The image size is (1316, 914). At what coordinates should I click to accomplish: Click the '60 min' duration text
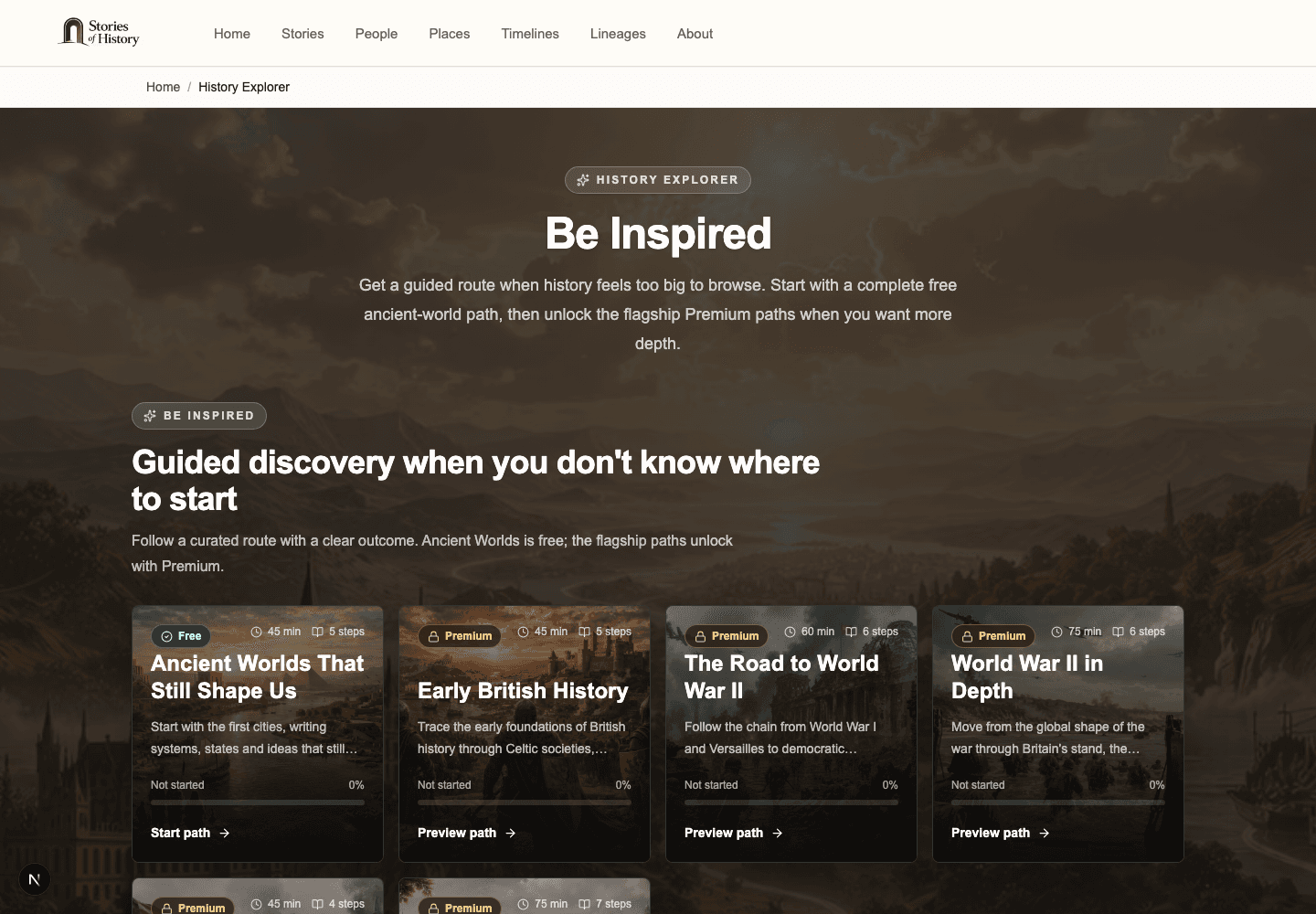coord(818,632)
